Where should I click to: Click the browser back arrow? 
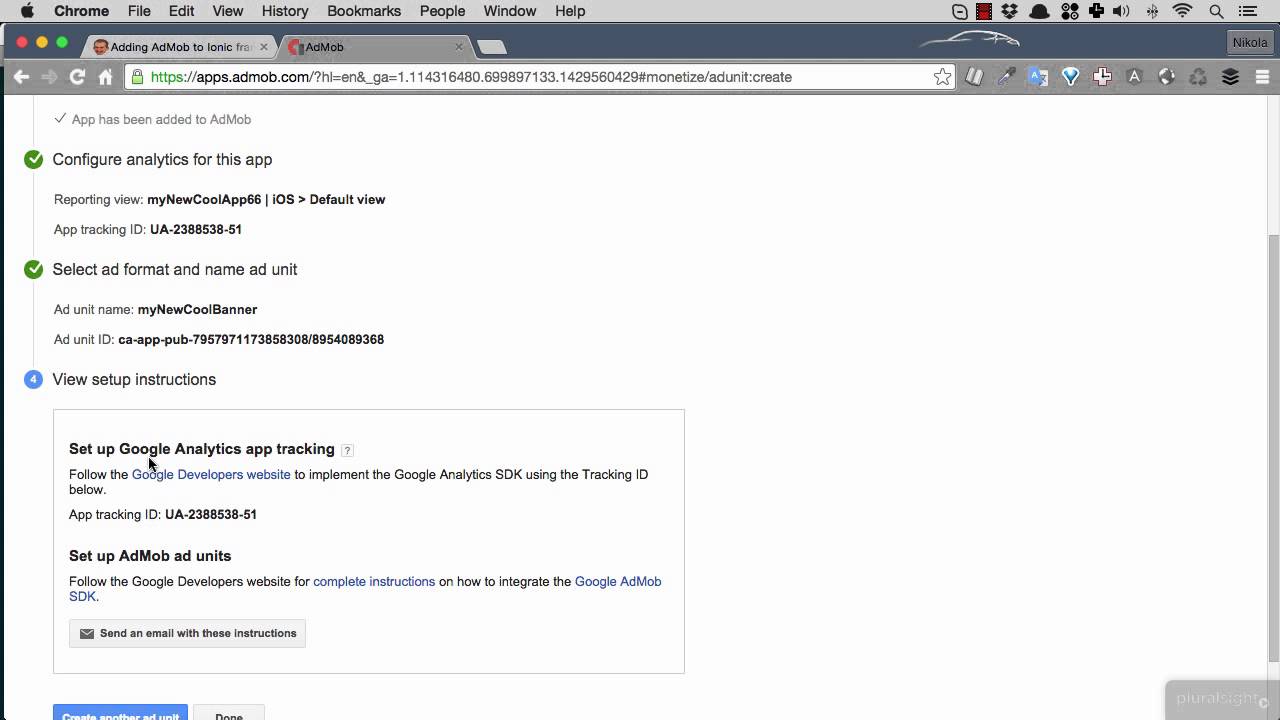click(21, 77)
